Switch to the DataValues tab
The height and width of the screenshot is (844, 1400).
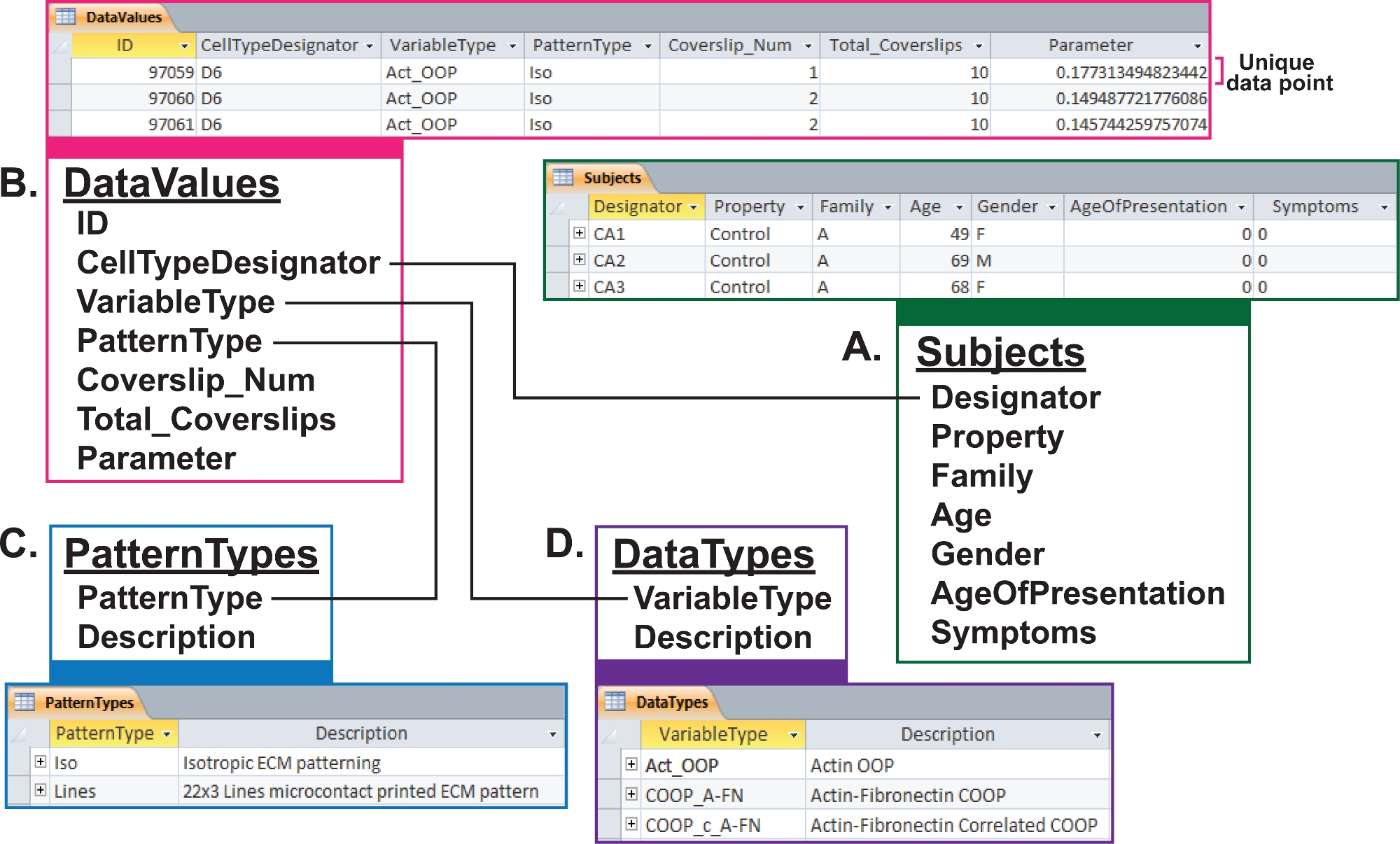pyautogui.click(x=124, y=17)
